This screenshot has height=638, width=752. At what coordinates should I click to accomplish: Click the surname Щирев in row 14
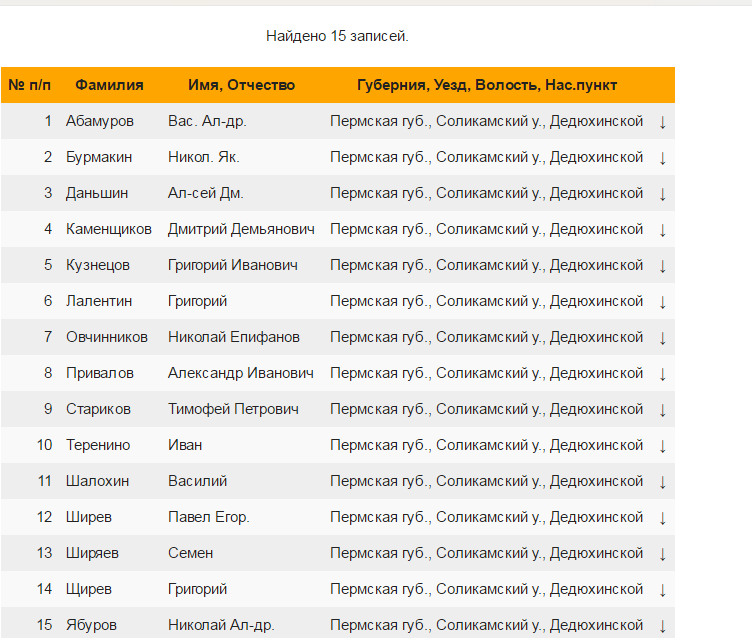pyautogui.click(x=89, y=589)
